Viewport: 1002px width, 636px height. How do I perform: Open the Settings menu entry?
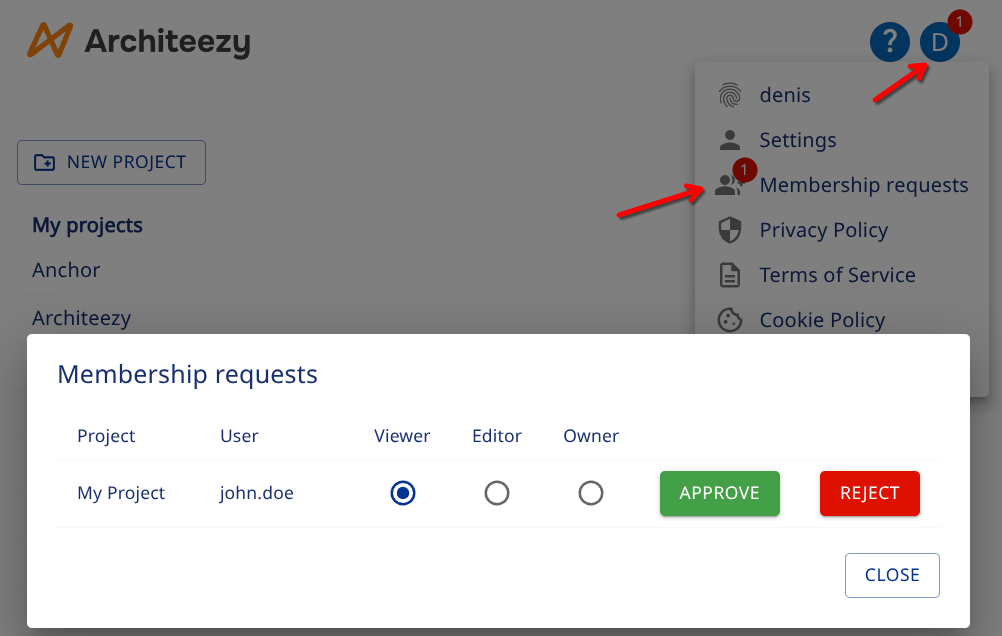[797, 140]
